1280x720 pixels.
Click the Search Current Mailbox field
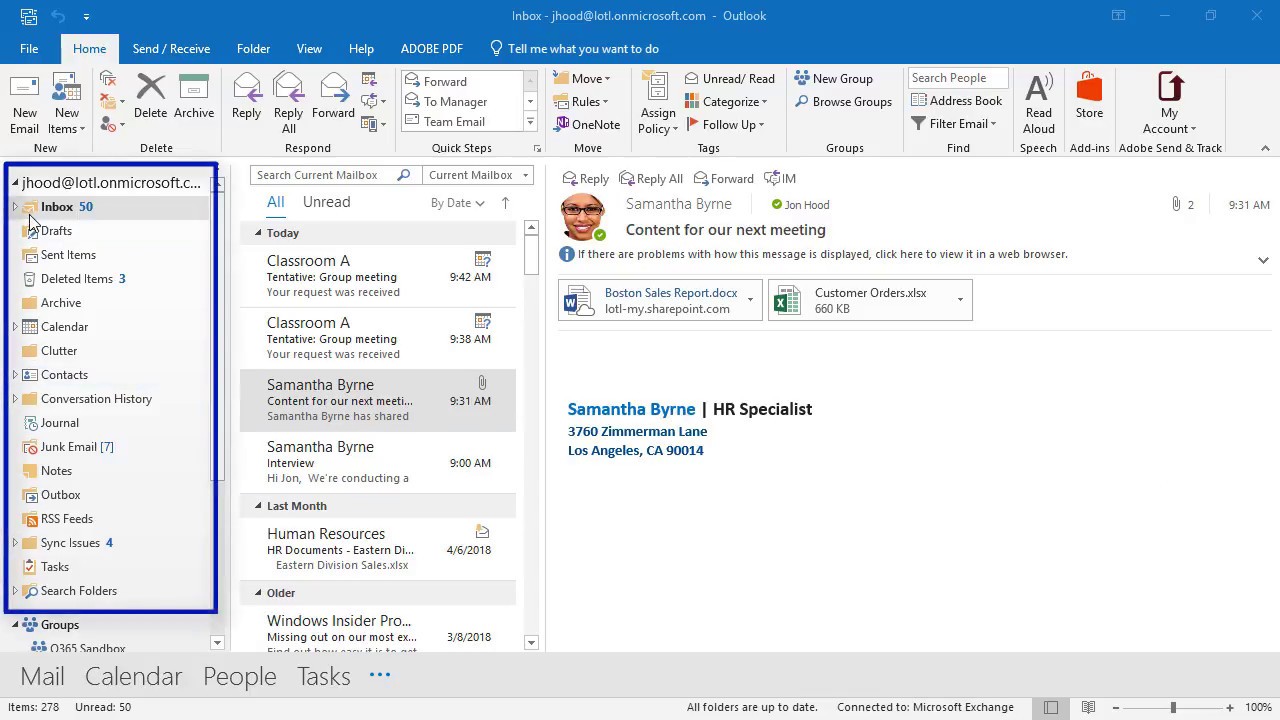[x=325, y=175]
